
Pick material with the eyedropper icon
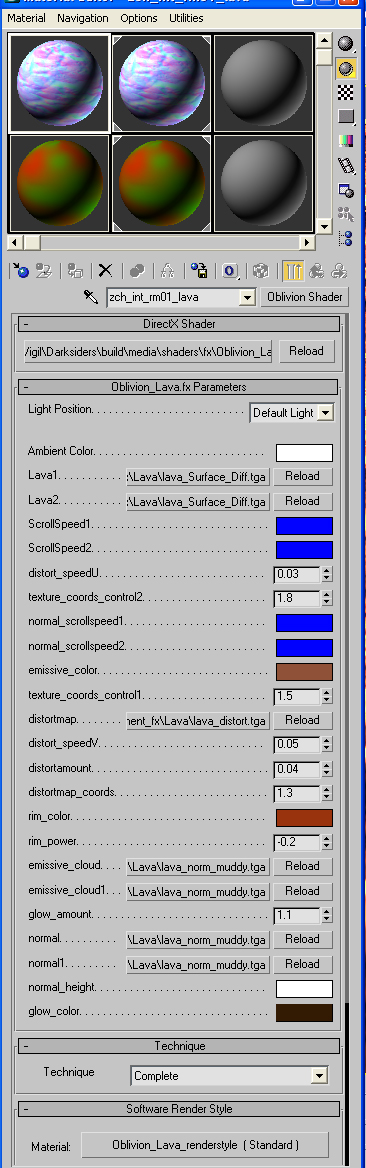click(91, 297)
